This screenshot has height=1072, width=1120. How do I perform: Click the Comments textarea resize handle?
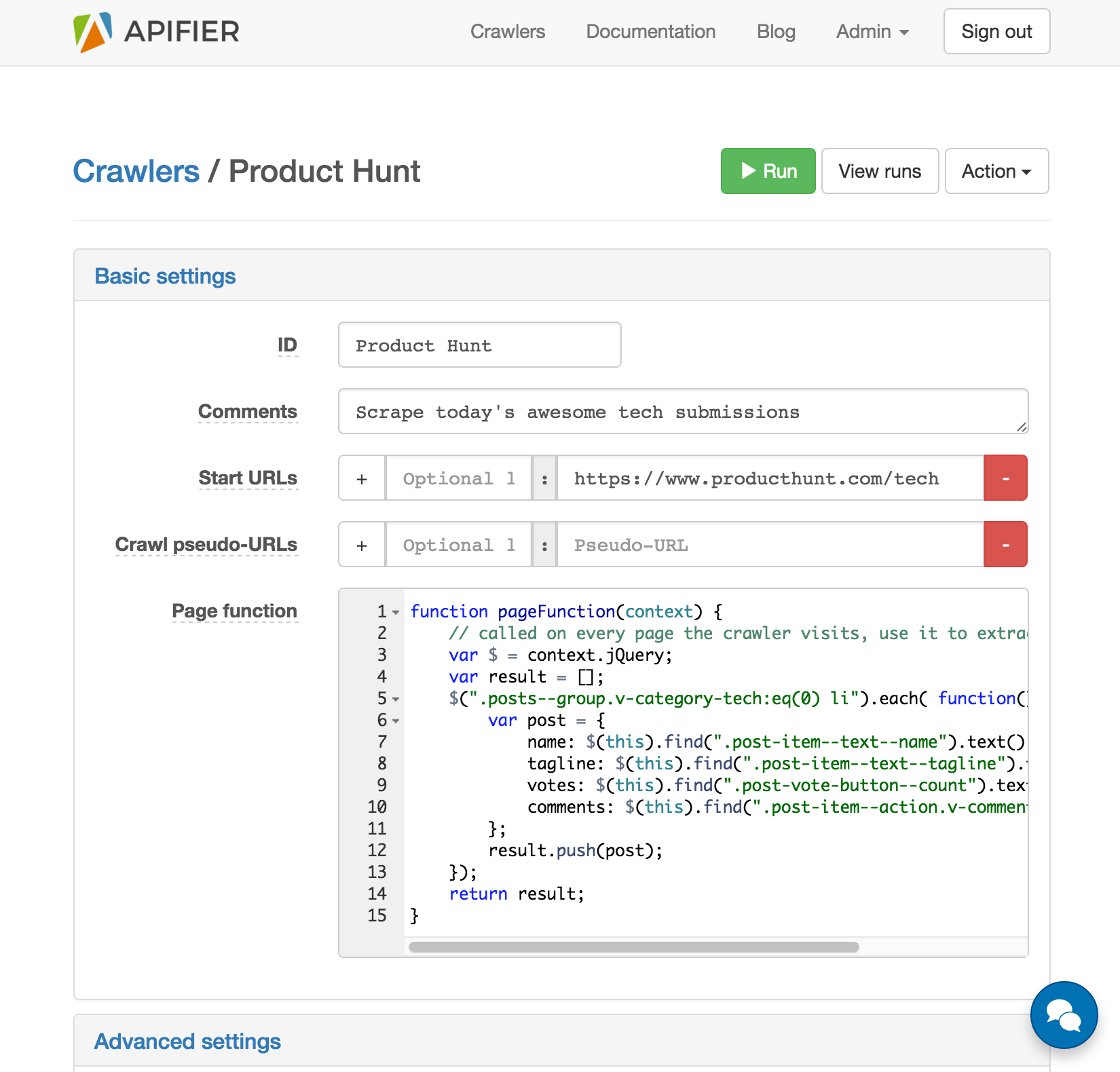click(1022, 427)
